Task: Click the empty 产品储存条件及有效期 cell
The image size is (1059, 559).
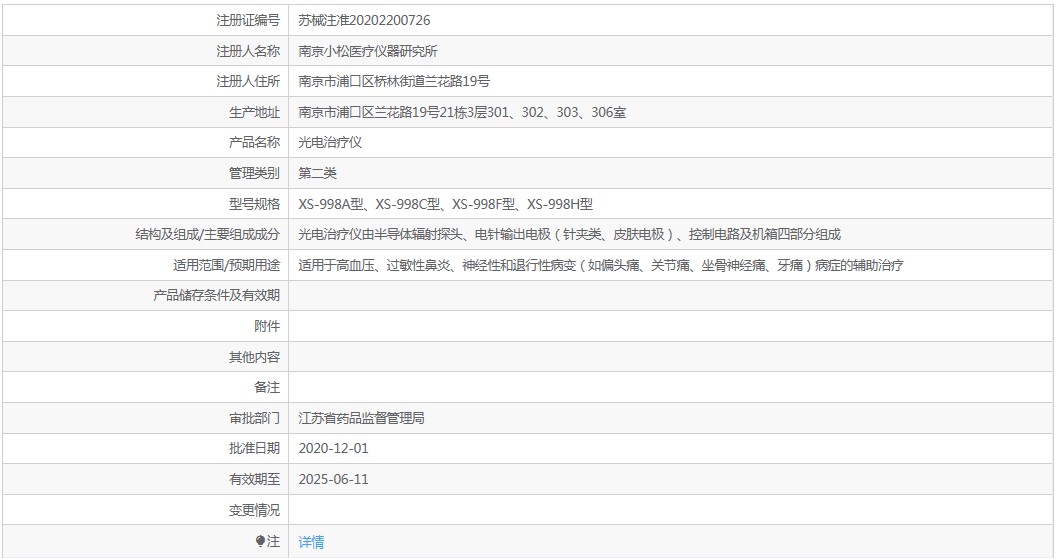Action: [671, 296]
